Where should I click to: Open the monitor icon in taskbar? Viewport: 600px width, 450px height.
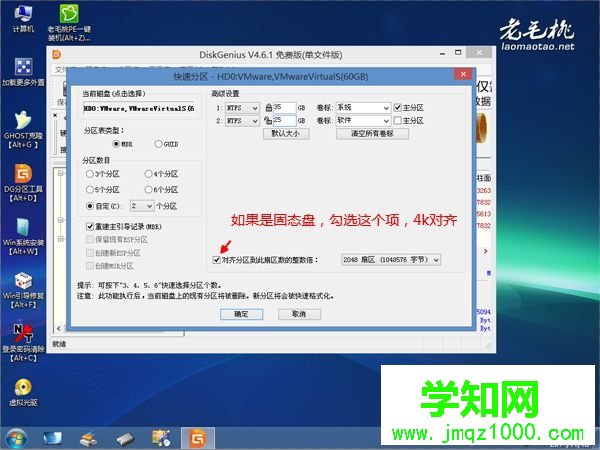pos(52,439)
